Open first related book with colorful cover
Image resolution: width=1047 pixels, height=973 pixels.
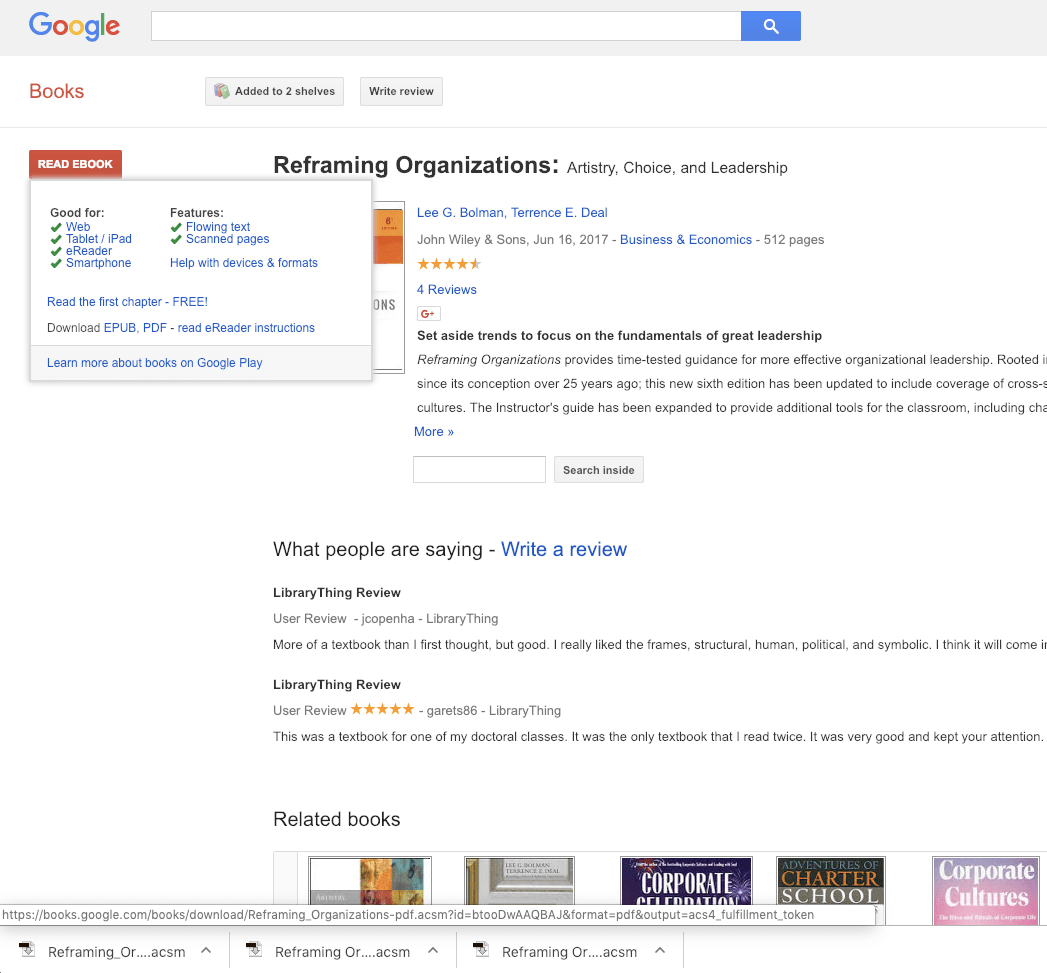(370, 882)
